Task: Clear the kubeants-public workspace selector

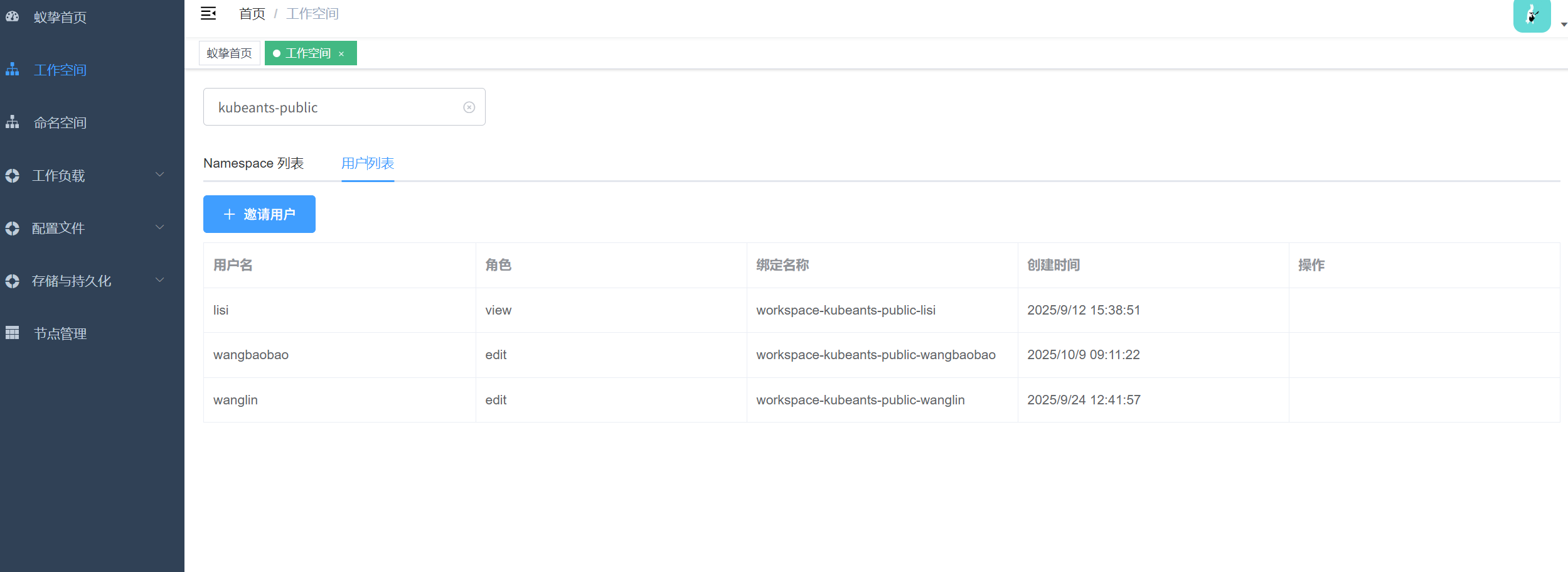Action: (469, 107)
